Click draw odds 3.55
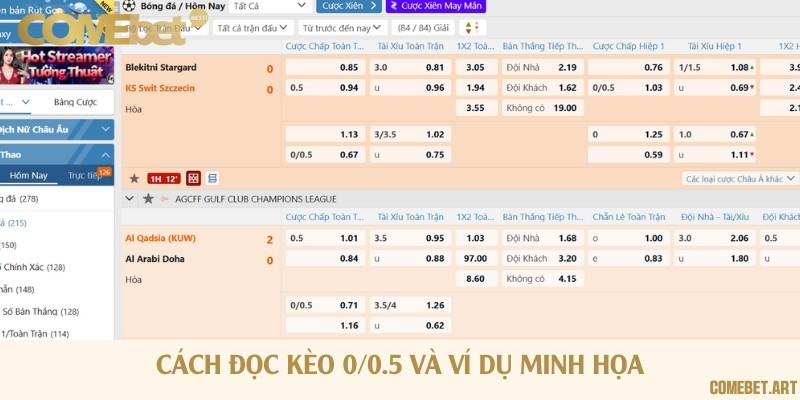The width and height of the screenshot is (800, 400). tap(477, 108)
